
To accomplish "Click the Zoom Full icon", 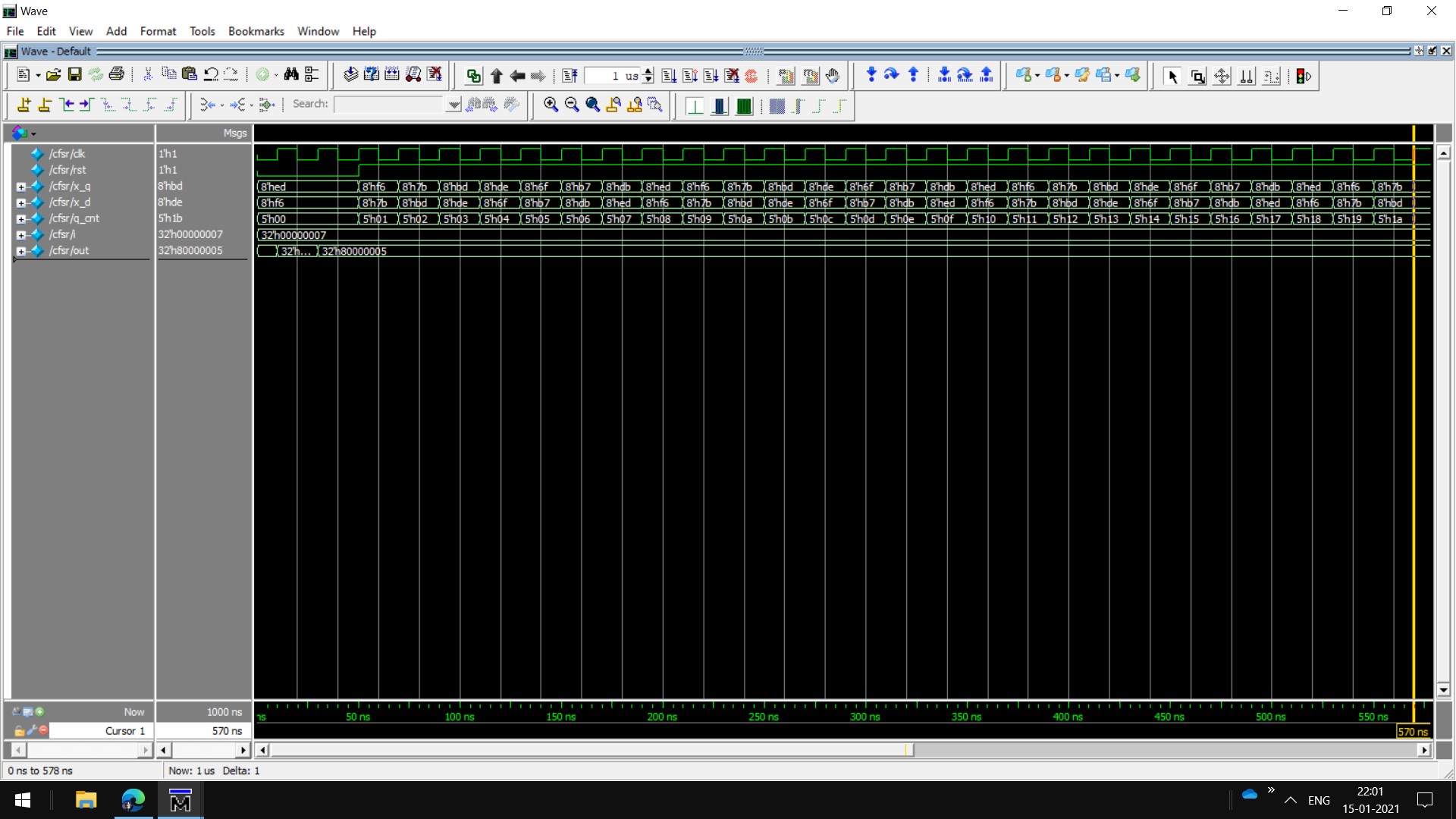I will pyautogui.click(x=592, y=105).
